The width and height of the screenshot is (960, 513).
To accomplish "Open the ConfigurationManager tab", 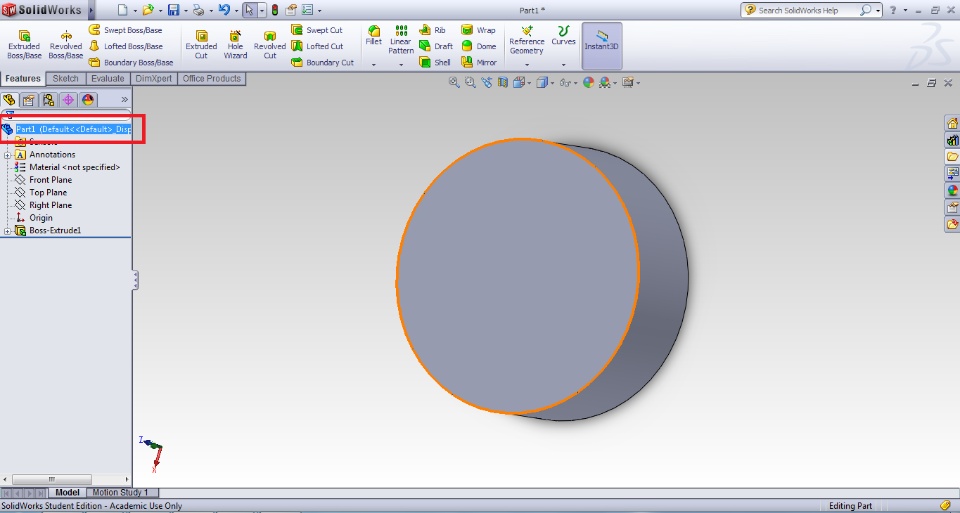I will (x=48, y=100).
